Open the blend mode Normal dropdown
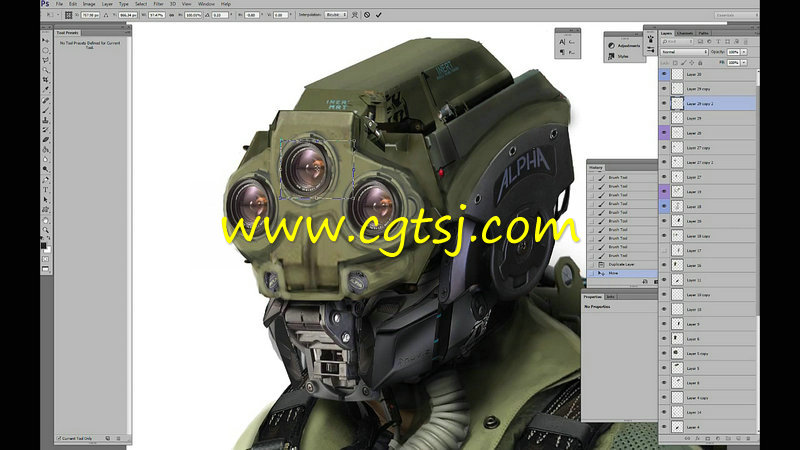The image size is (800, 450). point(684,52)
